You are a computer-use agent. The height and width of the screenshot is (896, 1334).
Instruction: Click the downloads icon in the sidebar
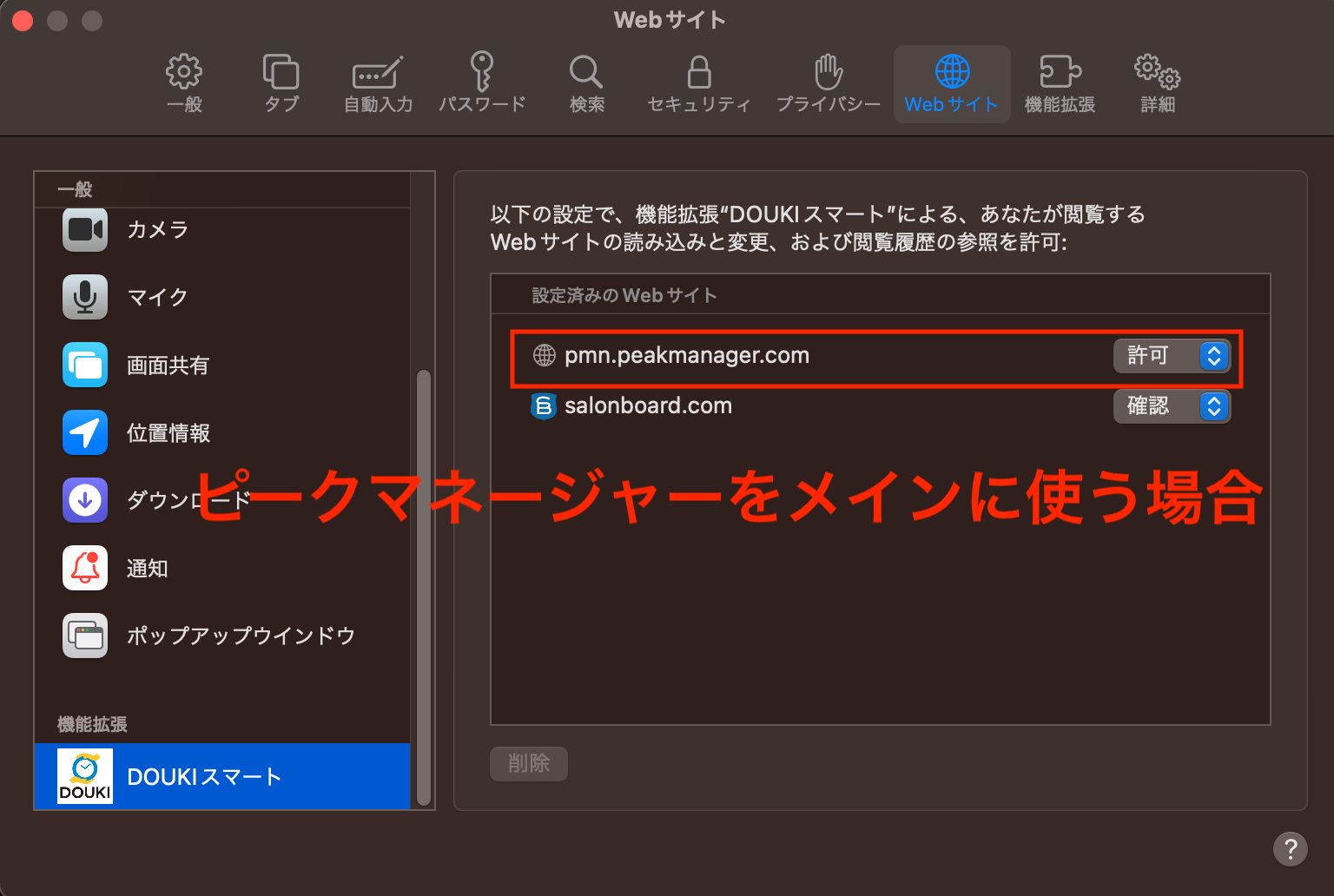click(x=85, y=500)
